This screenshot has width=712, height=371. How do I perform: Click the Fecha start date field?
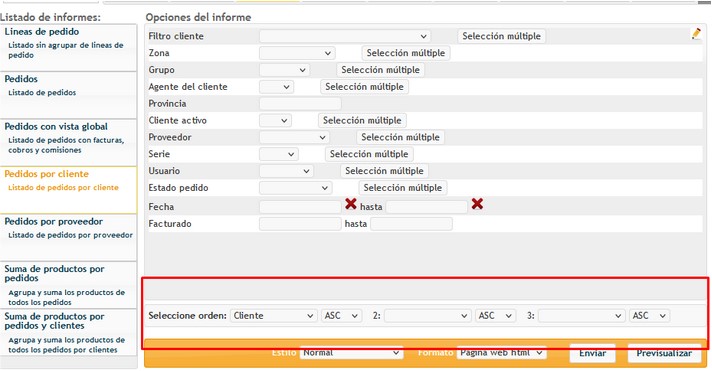coord(300,207)
